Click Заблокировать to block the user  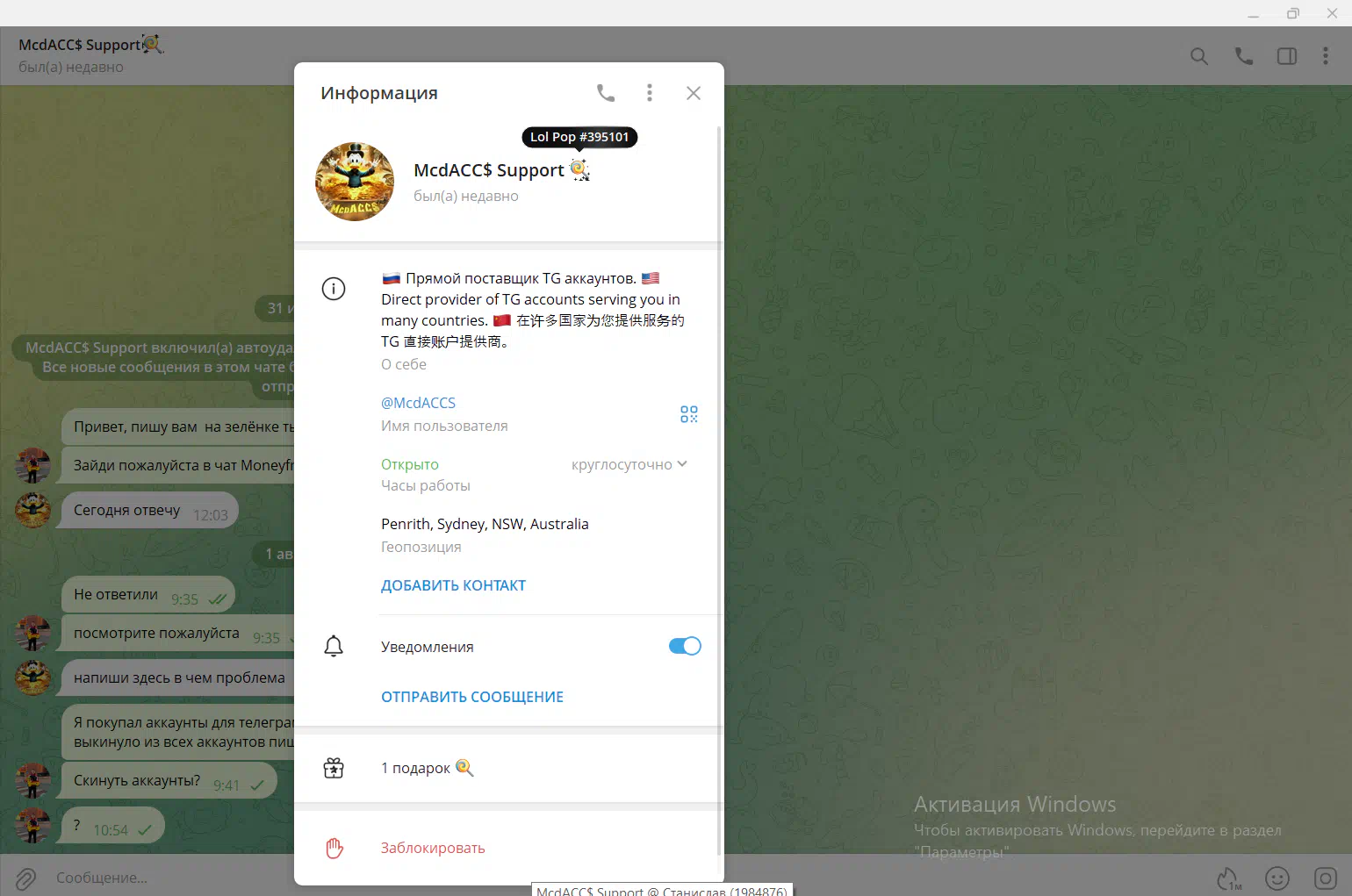pos(433,848)
